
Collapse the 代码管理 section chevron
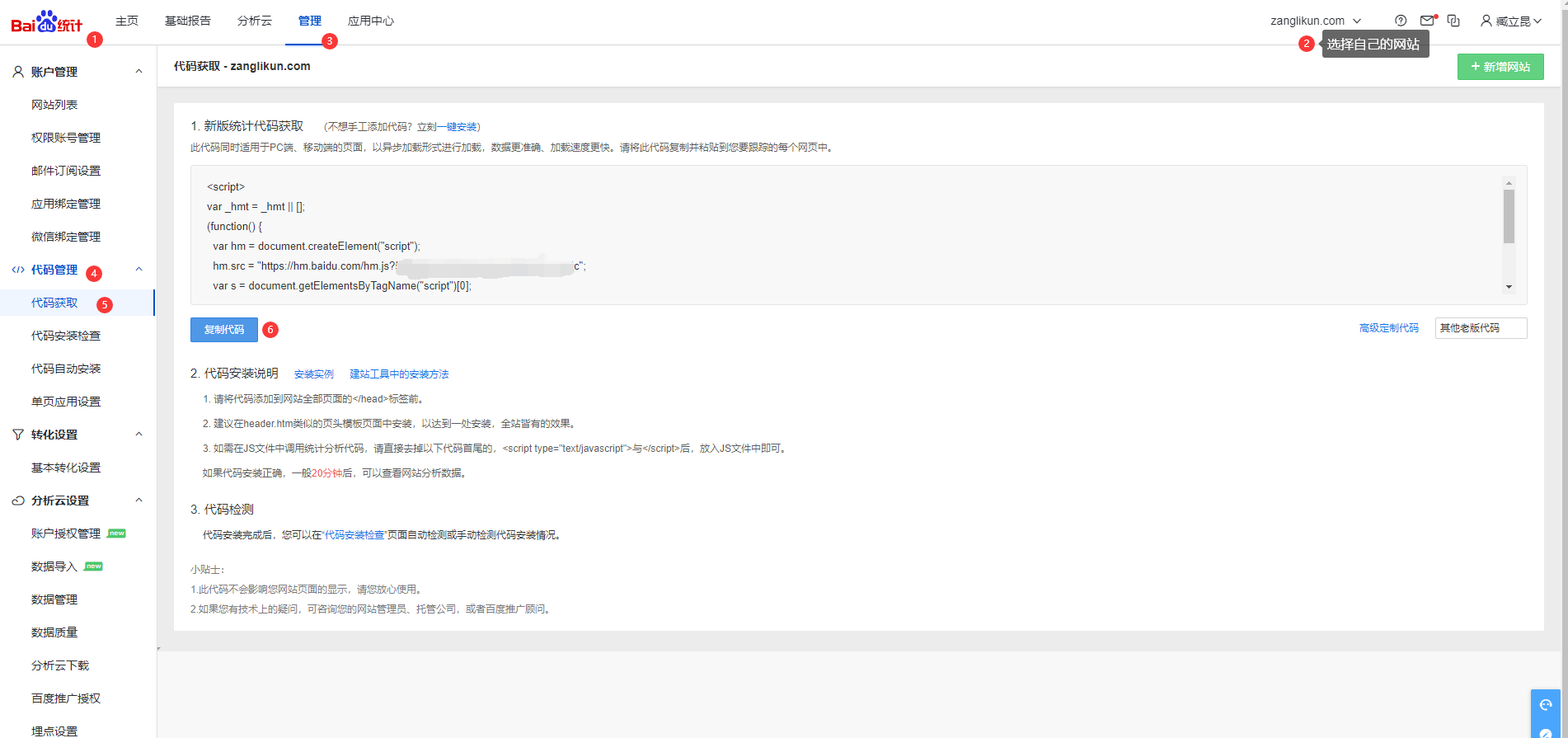click(138, 270)
